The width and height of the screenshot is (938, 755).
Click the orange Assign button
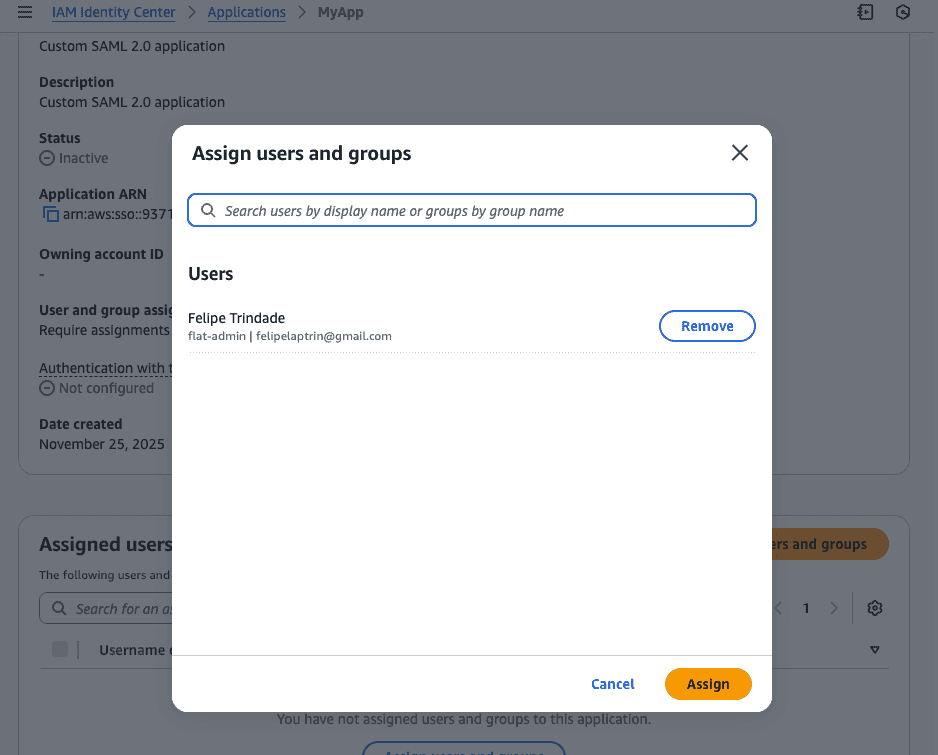[x=708, y=684]
